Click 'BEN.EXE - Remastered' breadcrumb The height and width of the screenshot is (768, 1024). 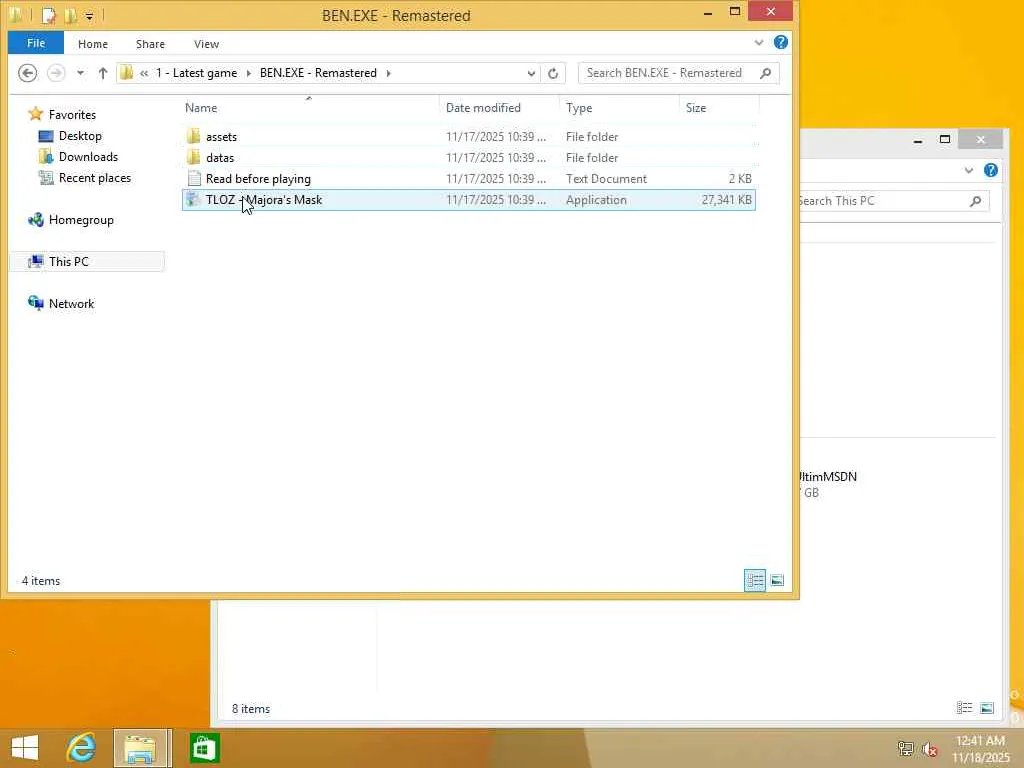318,72
